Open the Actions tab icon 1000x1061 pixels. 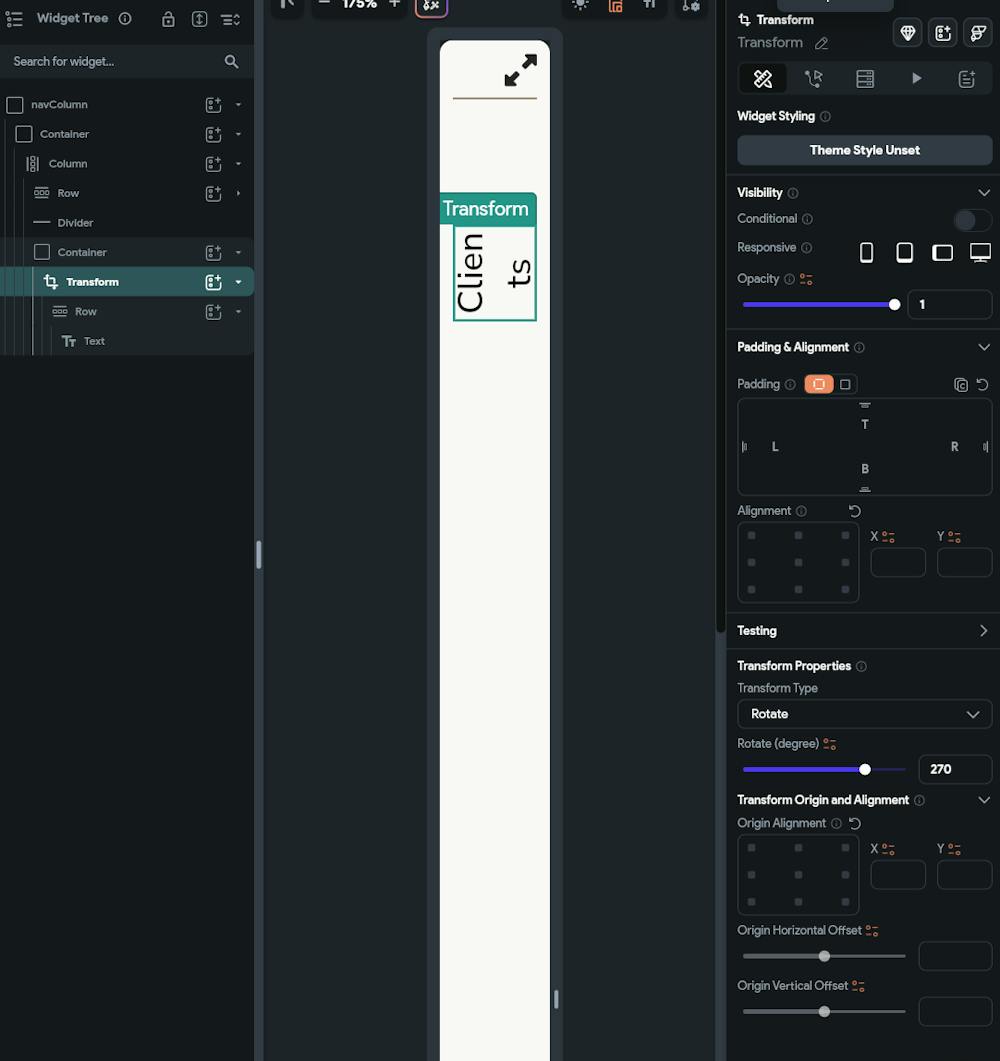813,78
